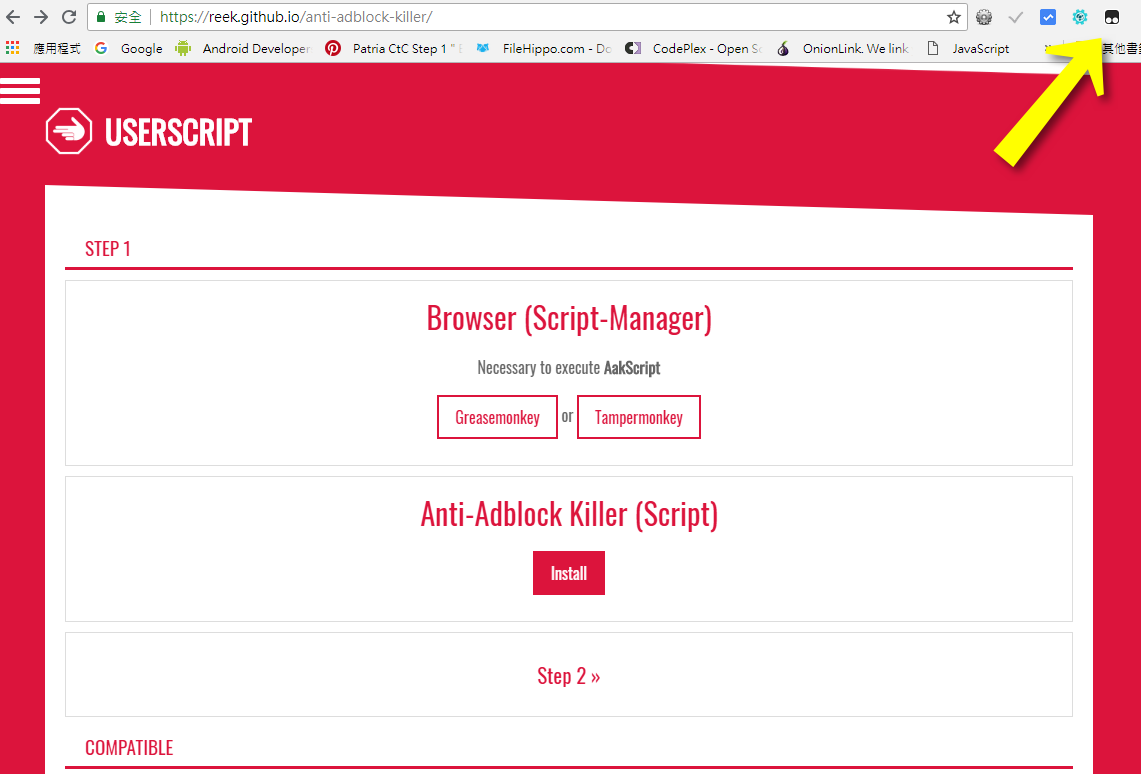Screen dimensions: 1141x774
Task: Click the 安全 secure label
Action: pos(128,17)
